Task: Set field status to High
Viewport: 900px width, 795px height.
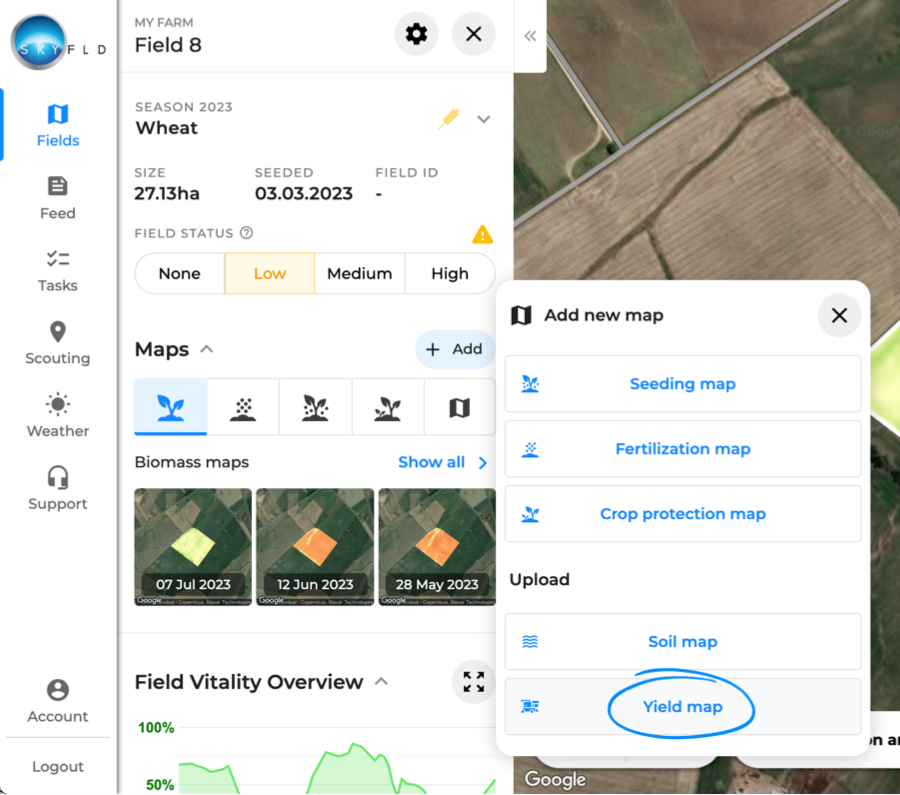Action: tap(449, 273)
